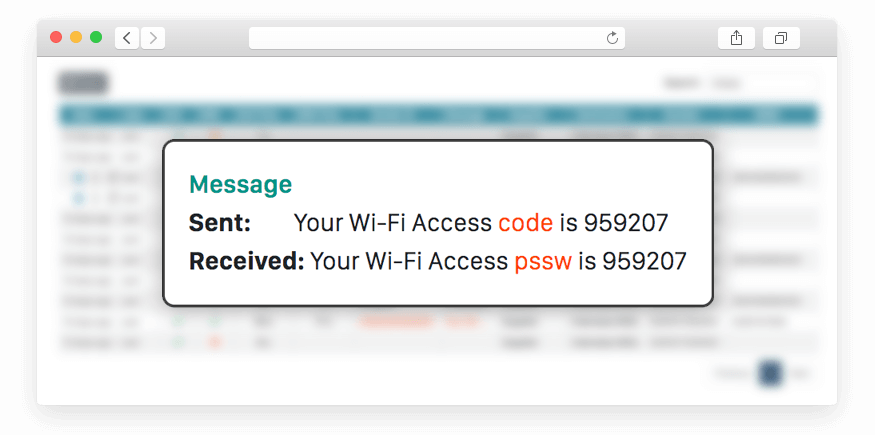
Task: Click the blurred red highlighted text in table row
Action: [397, 321]
